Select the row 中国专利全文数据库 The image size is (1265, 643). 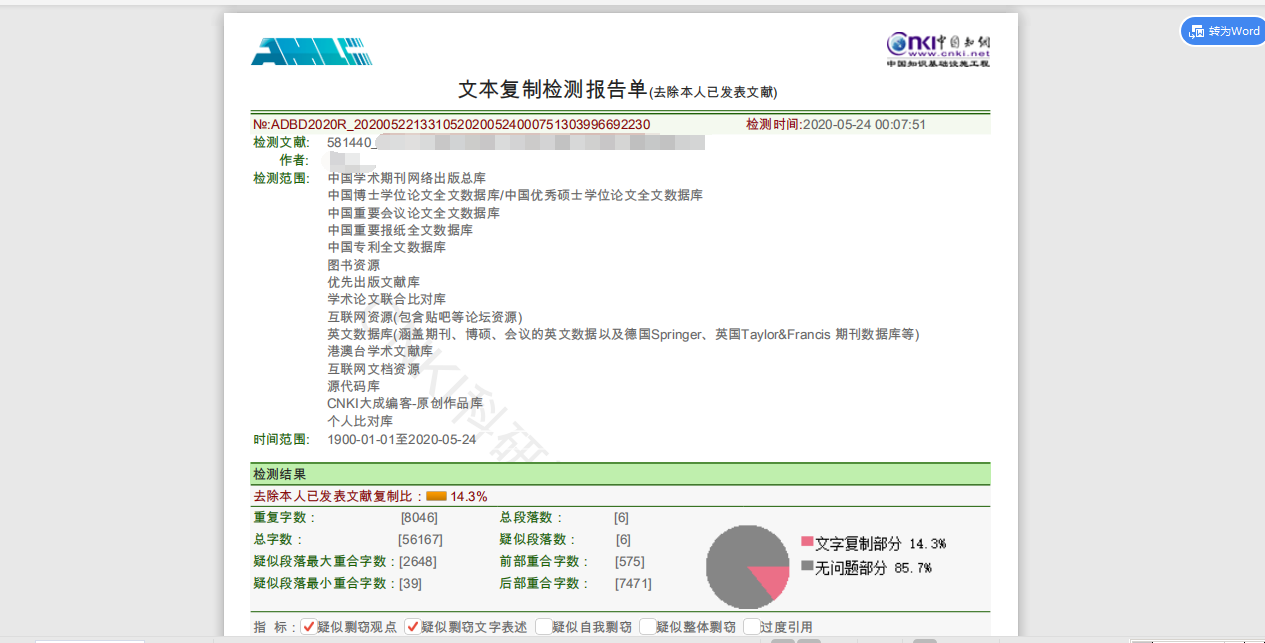[386, 247]
